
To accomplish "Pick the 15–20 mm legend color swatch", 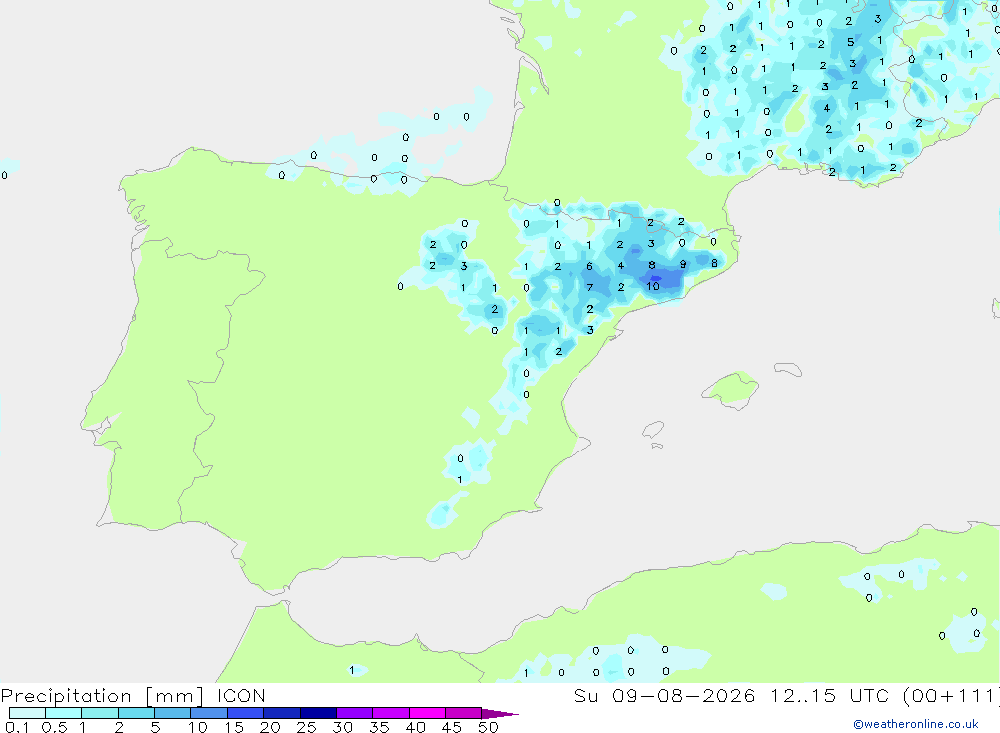I will (x=246, y=713).
